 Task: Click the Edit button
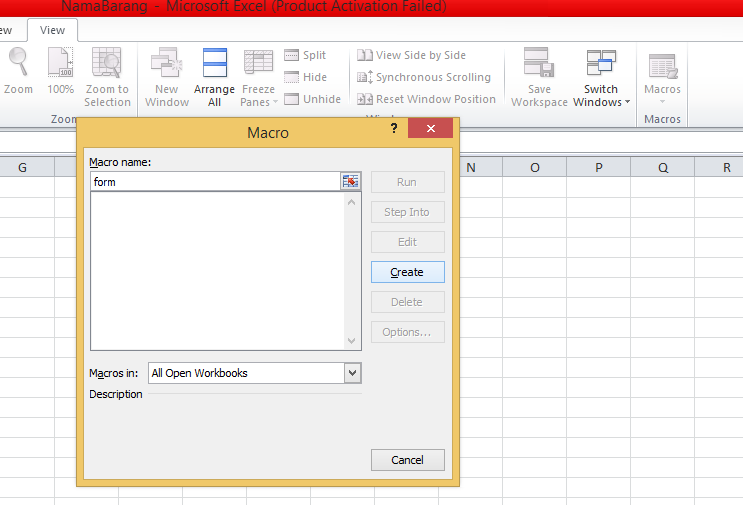(408, 242)
